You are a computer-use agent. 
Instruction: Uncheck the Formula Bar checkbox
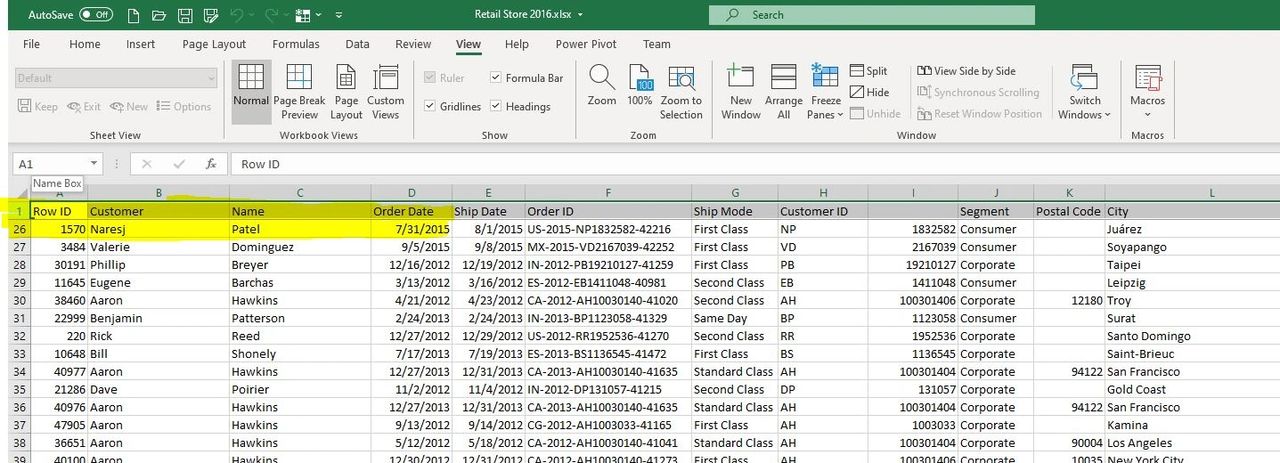(497, 78)
